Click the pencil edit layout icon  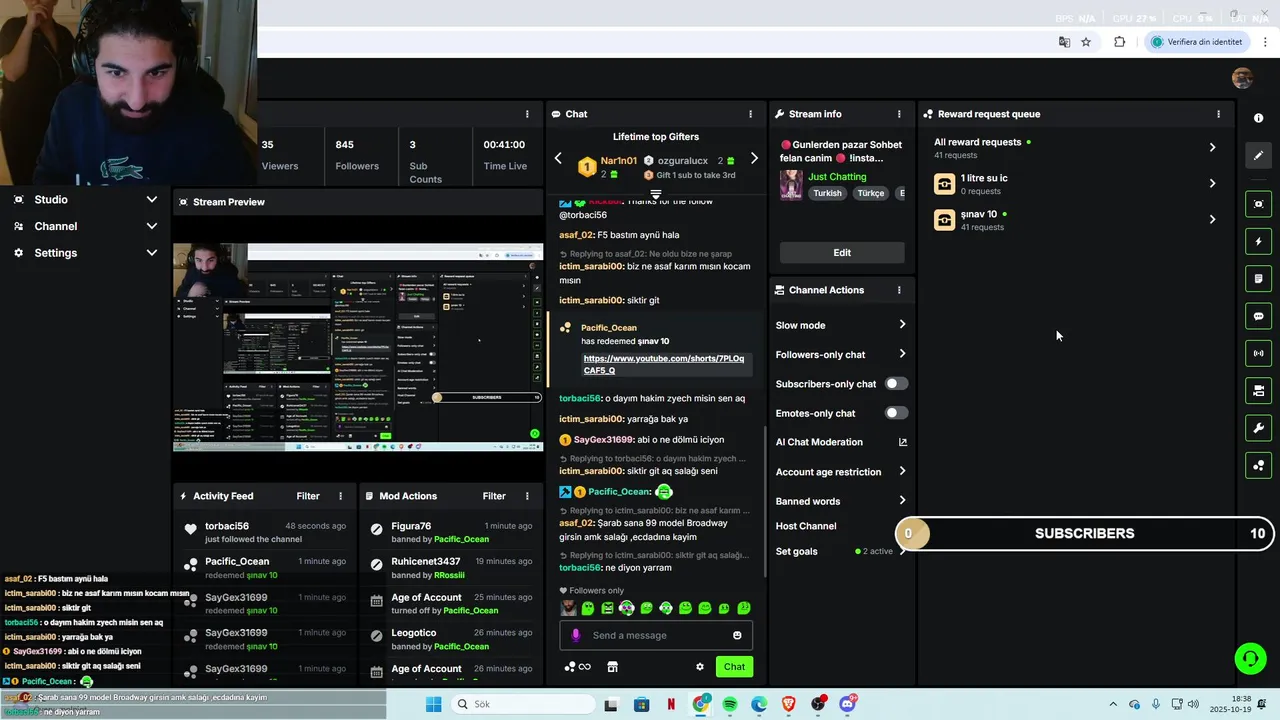point(1258,155)
